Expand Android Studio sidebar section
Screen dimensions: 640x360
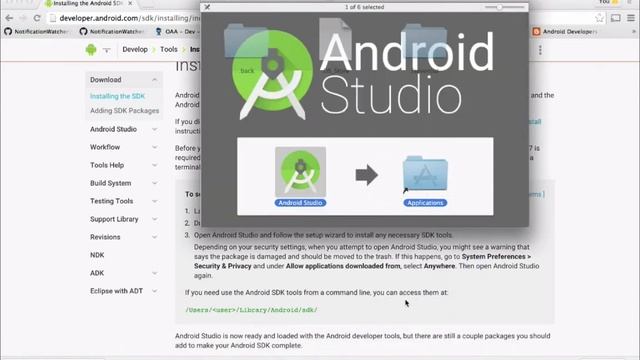tap(155, 129)
